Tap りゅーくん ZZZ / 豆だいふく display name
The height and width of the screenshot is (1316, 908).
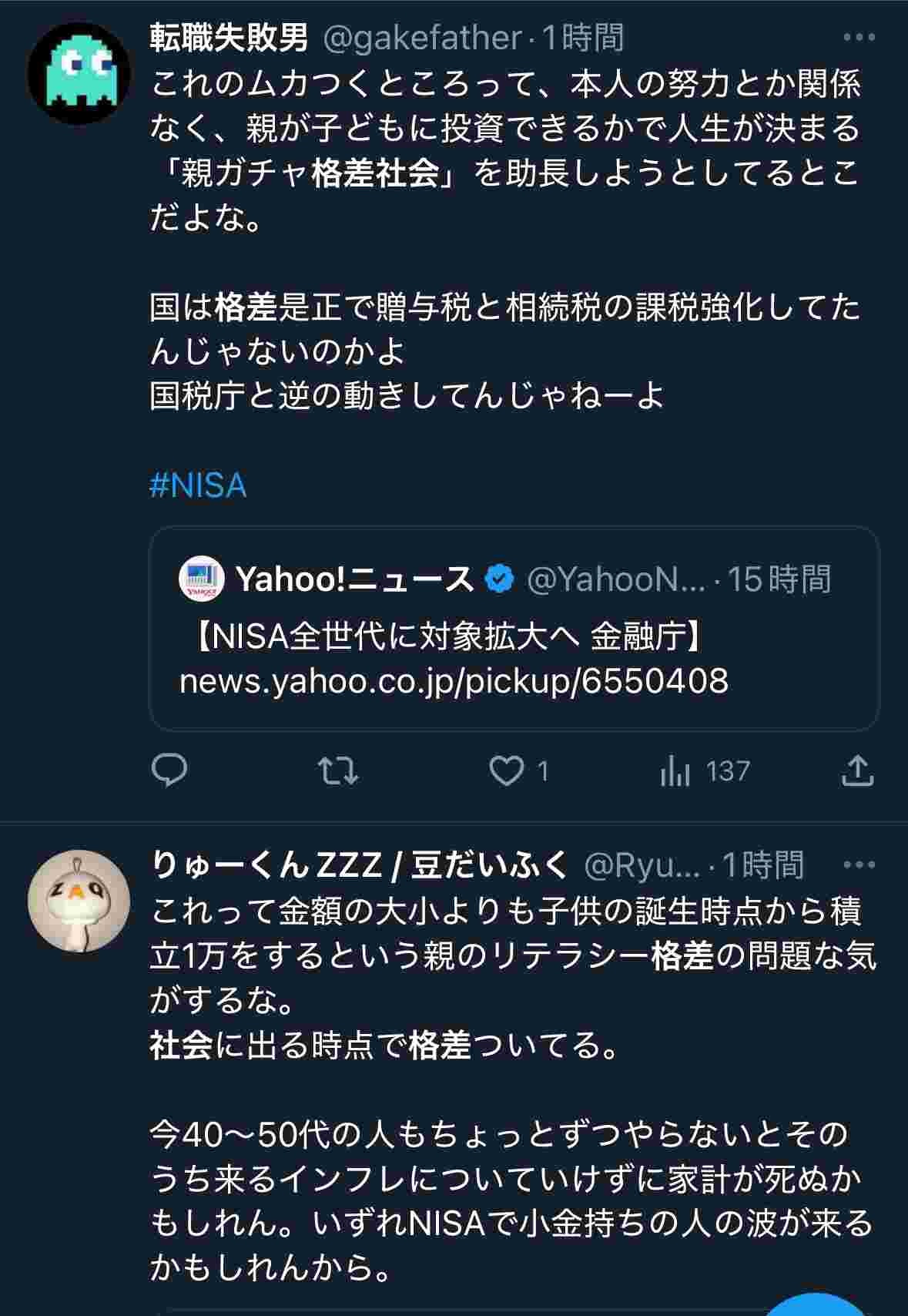(x=360, y=864)
